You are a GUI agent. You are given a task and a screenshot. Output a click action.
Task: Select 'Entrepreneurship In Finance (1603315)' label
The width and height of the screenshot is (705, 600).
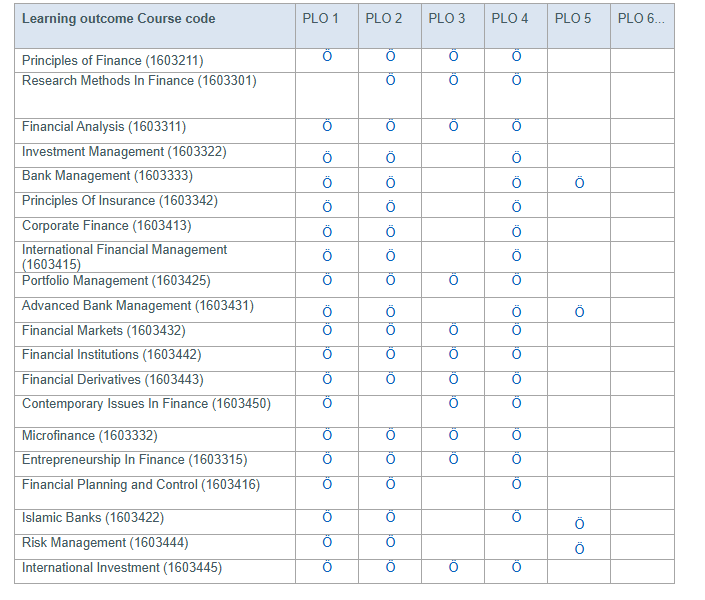pyautogui.click(x=135, y=460)
